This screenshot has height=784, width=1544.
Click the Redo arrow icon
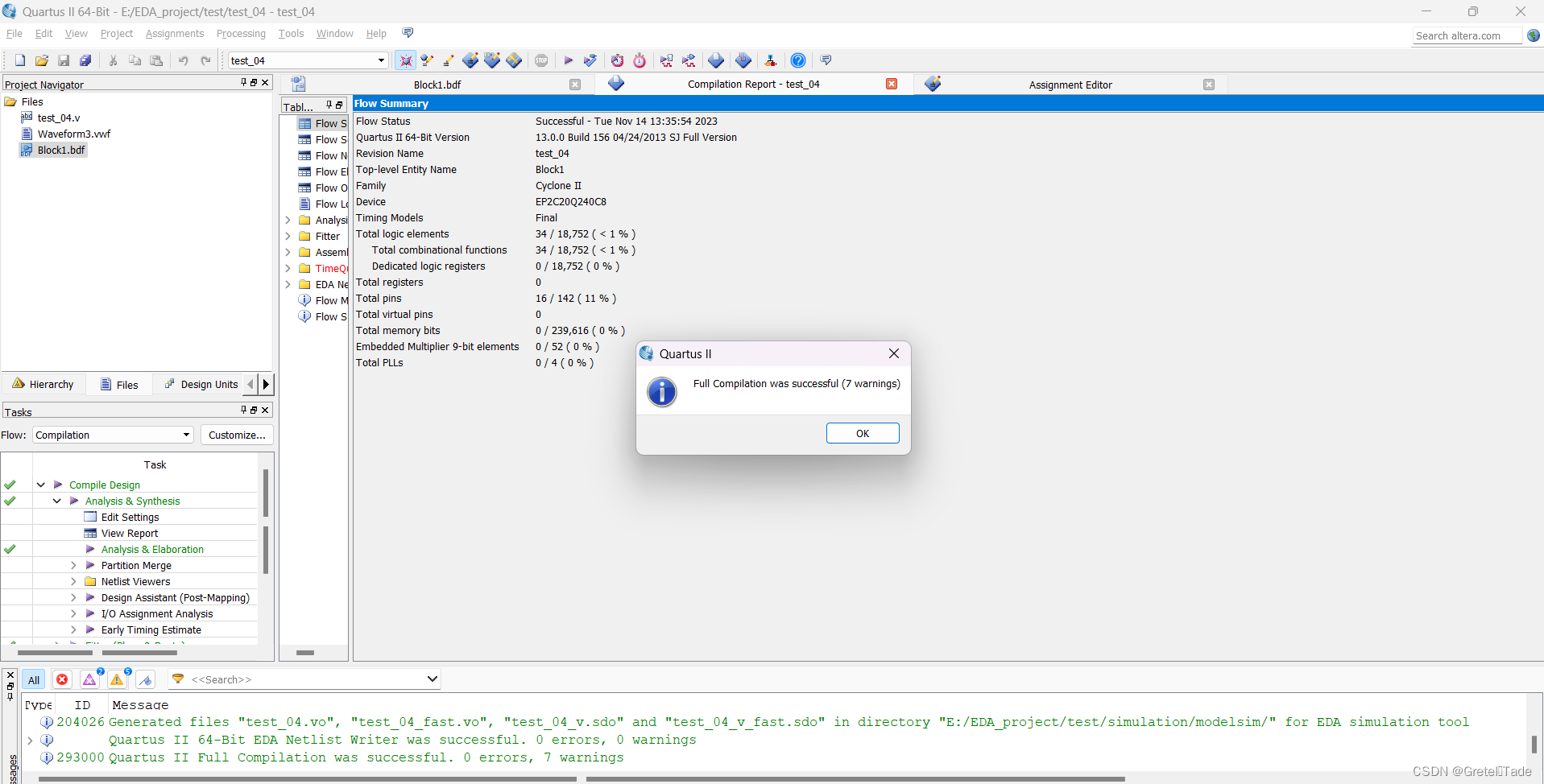coord(205,60)
